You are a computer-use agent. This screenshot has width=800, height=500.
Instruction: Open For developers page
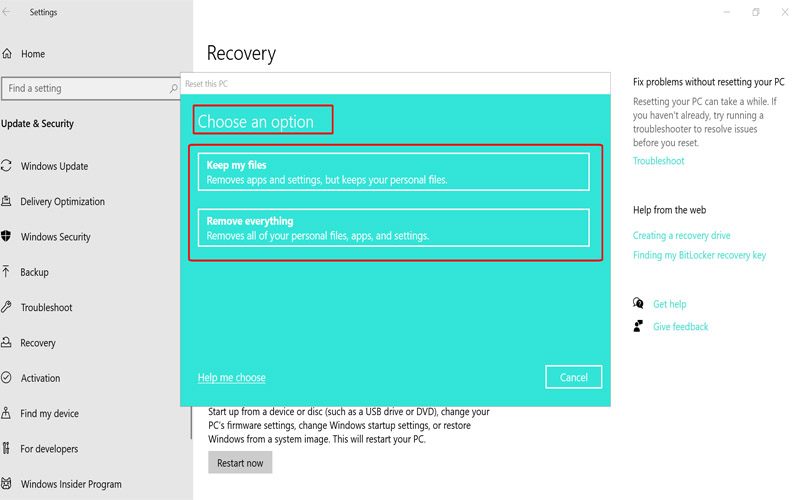(x=49, y=448)
